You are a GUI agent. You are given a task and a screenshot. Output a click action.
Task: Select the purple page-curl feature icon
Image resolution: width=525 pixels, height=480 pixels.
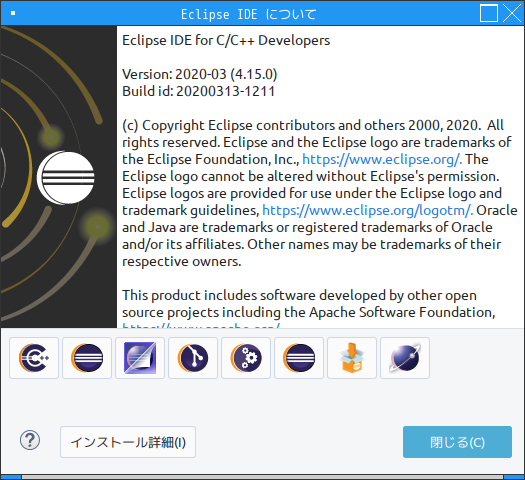140,358
